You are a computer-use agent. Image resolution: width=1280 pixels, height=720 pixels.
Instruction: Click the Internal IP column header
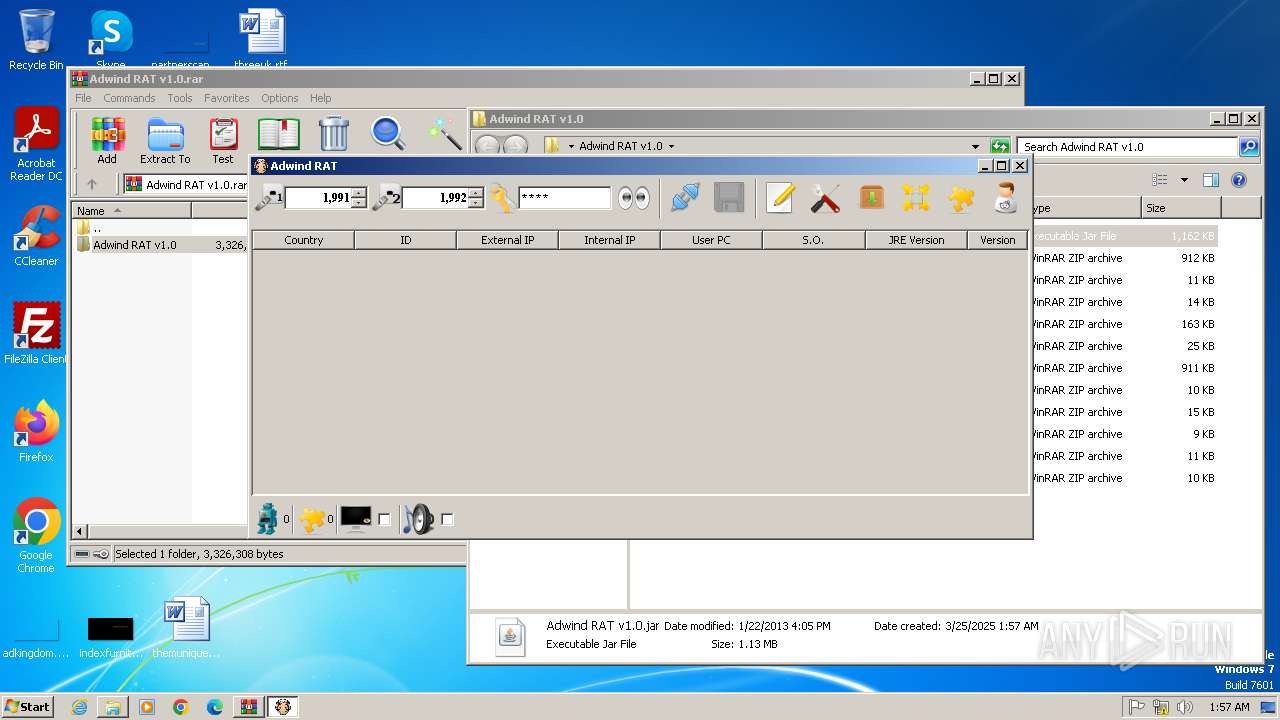coord(609,240)
